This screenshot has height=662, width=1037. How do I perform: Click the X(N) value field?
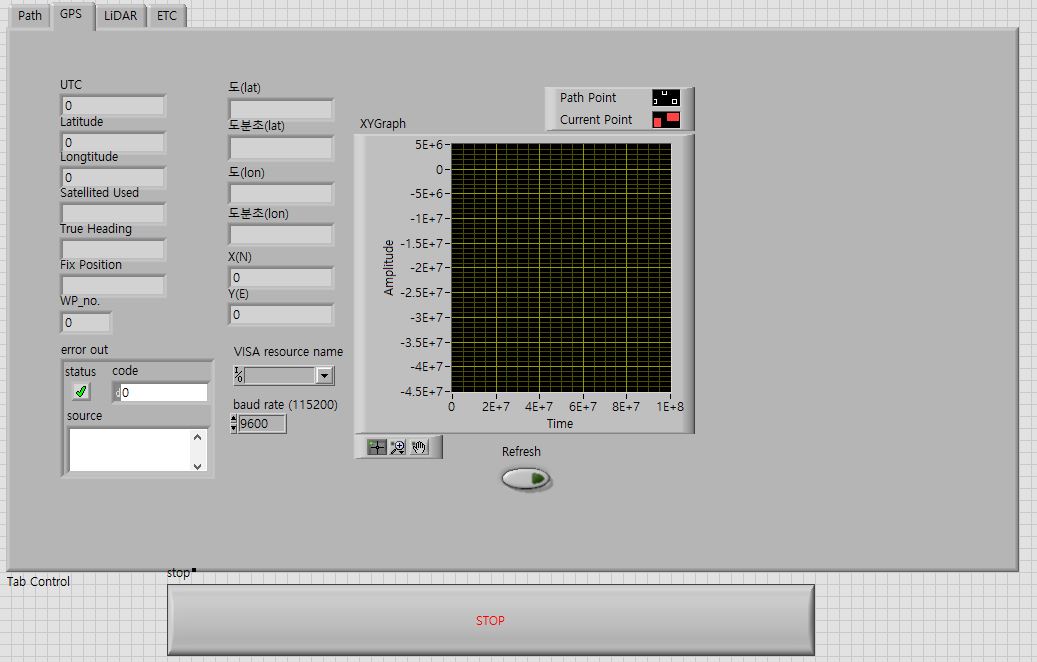[281, 278]
